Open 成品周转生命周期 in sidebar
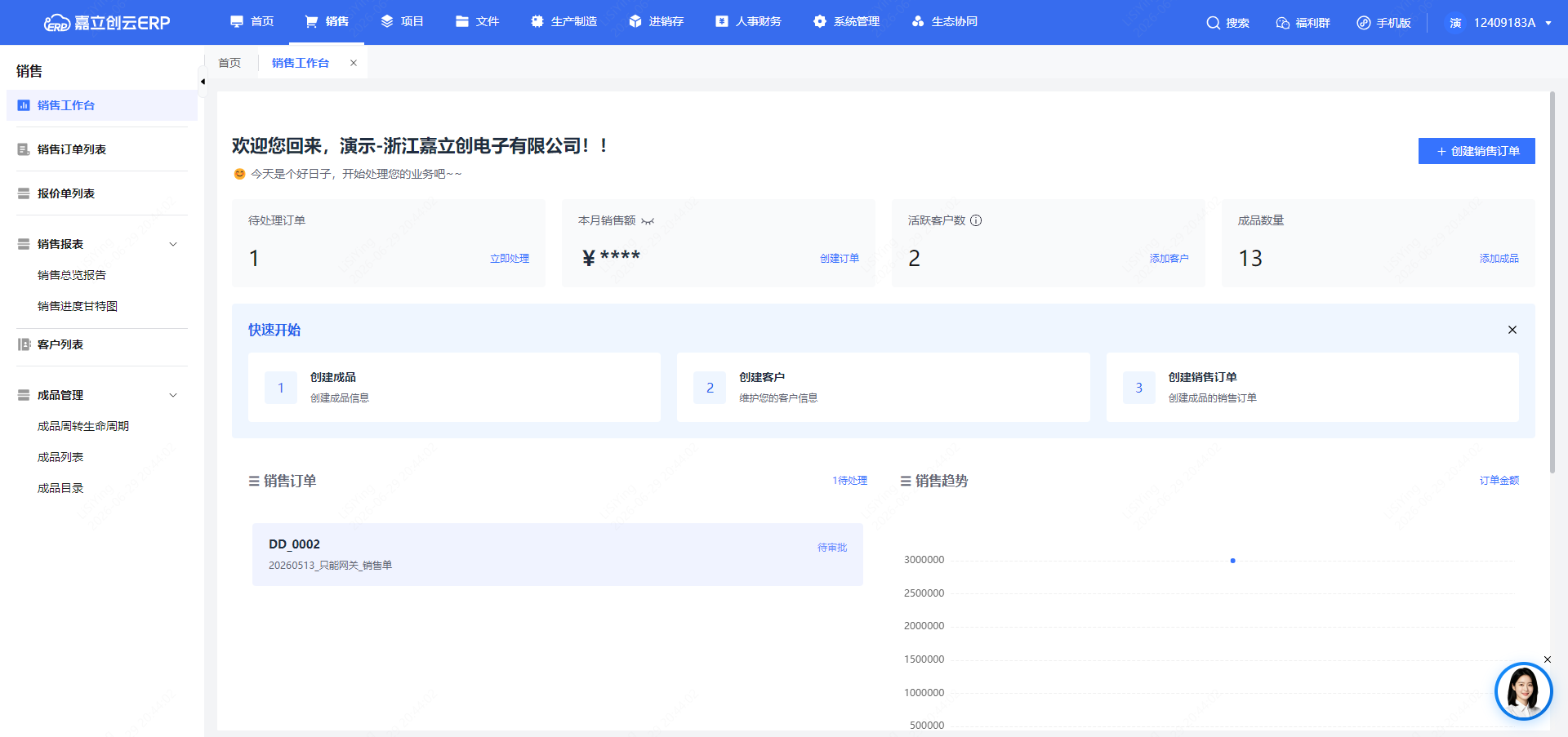 (83, 426)
